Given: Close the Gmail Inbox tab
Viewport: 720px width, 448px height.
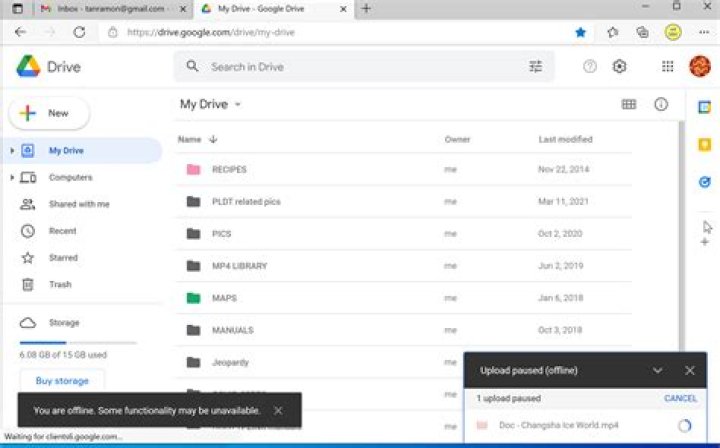Looking at the screenshot, I should click(x=182, y=9).
